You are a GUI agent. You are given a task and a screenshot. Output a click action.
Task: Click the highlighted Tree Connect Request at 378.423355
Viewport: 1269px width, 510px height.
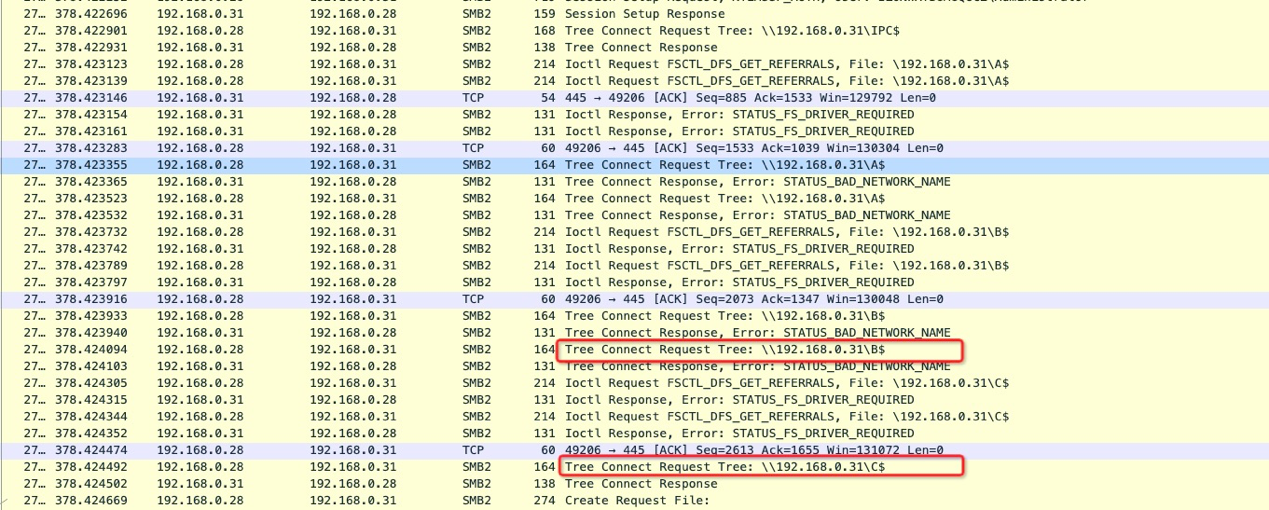coord(634,165)
